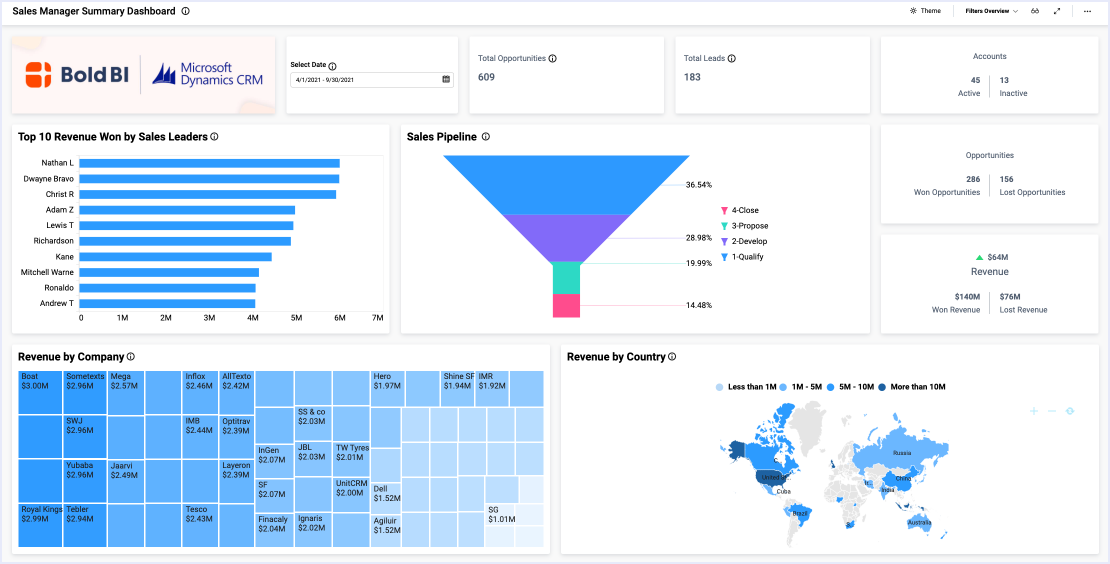The image size is (1110, 564).
Task: Enter fullscreen with the expand icon
Action: [1058, 11]
